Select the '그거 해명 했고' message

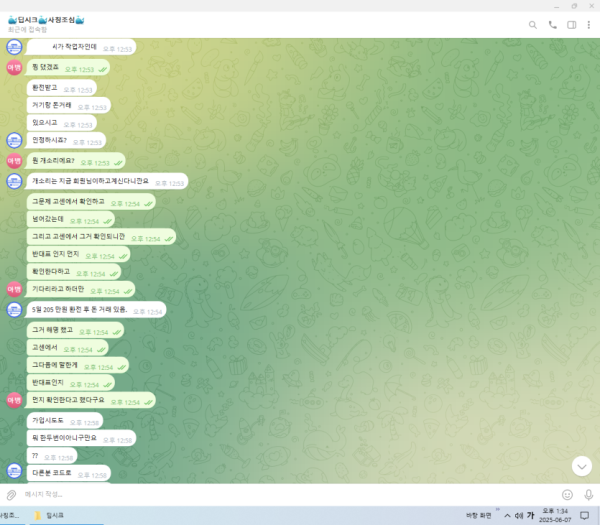75,330
